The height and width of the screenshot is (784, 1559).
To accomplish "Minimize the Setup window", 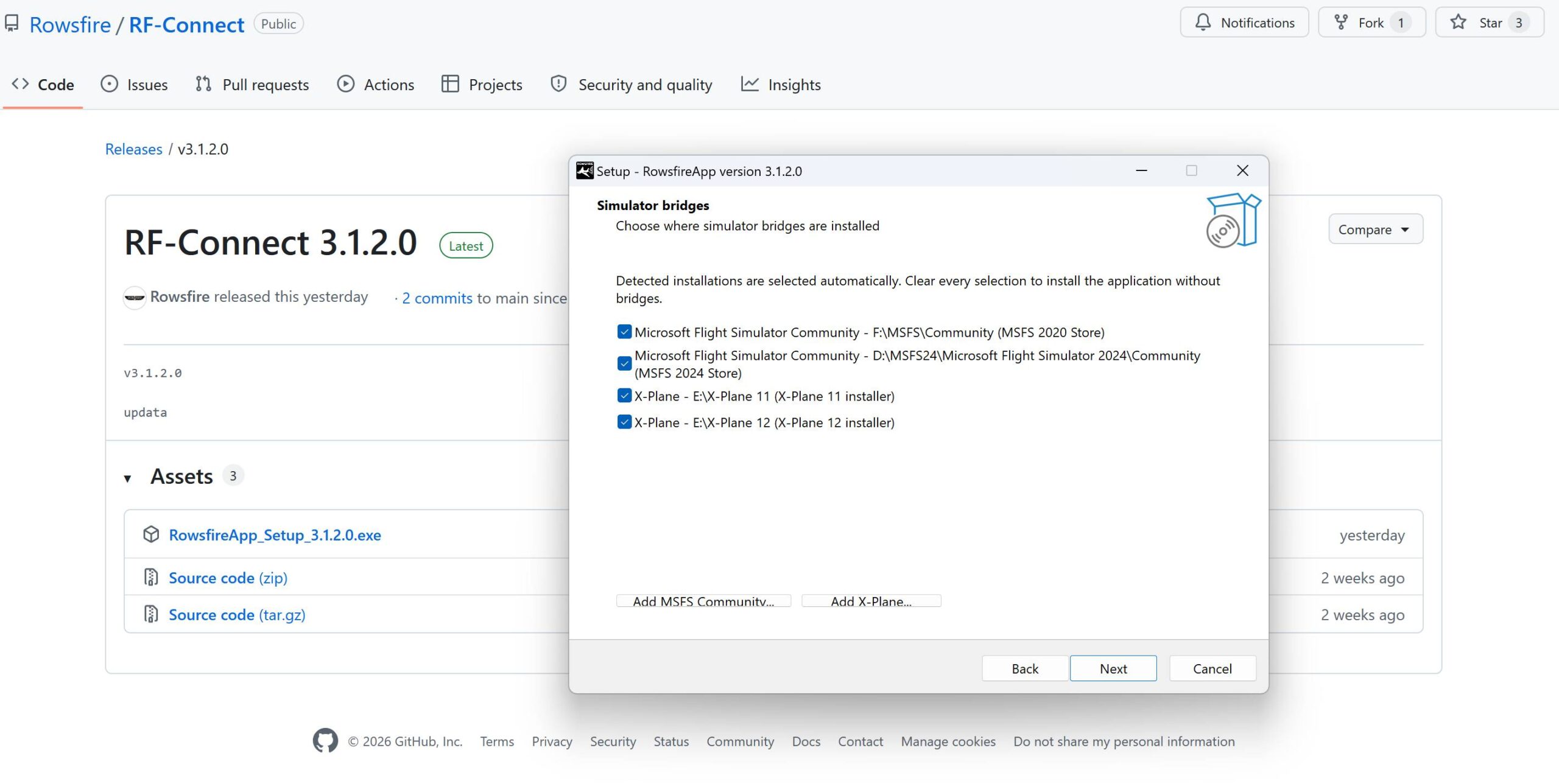I will coord(1141,171).
